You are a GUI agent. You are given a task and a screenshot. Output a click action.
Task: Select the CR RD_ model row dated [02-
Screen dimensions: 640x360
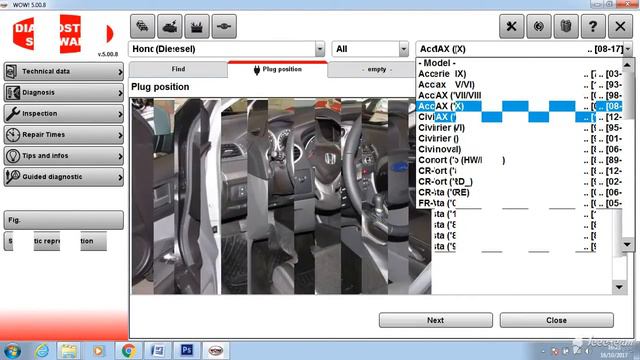point(519,182)
